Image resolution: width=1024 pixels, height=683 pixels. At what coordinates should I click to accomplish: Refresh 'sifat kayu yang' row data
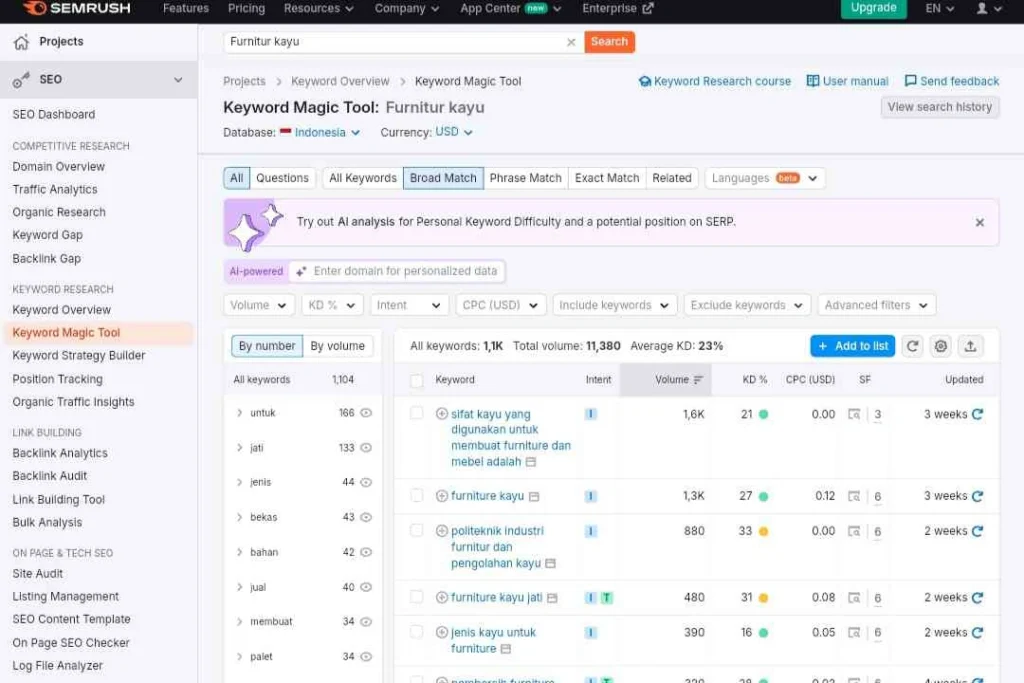tap(977, 414)
